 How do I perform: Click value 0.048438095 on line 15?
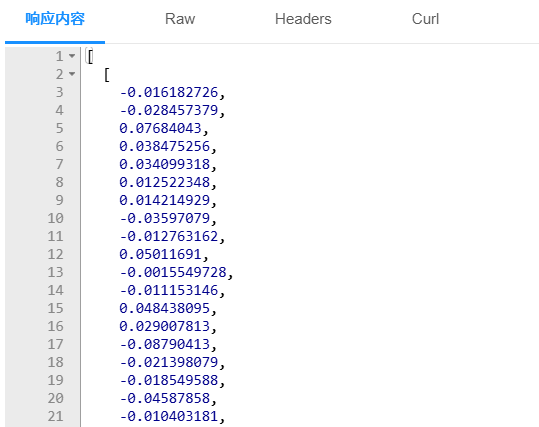tap(165, 308)
